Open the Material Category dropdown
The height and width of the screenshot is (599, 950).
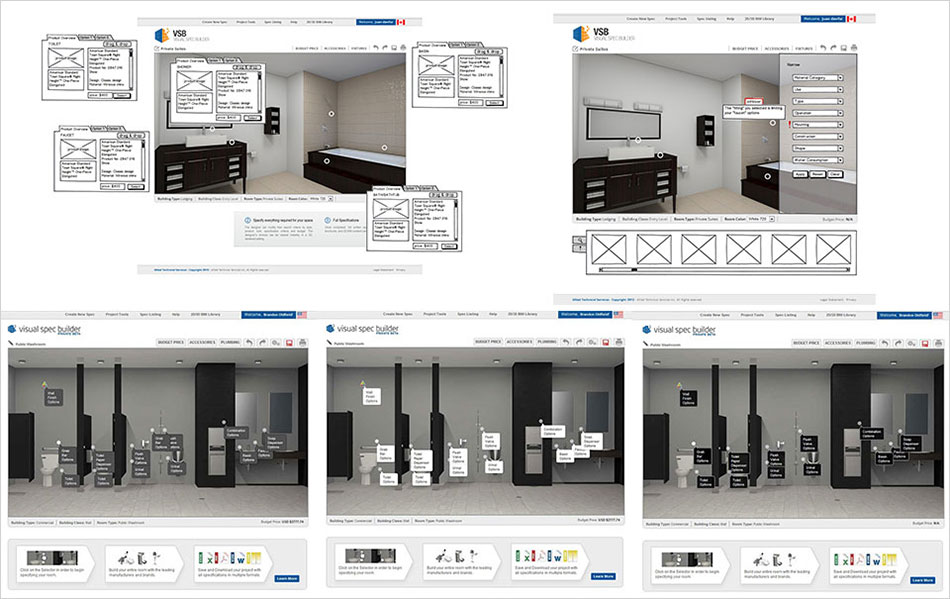pyautogui.click(x=817, y=78)
